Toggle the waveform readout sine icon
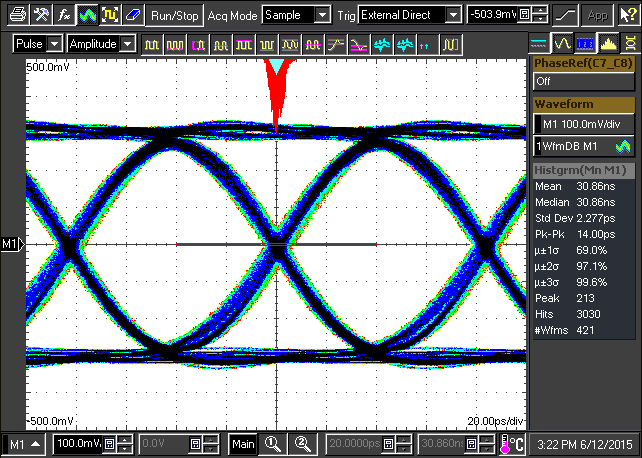This screenshot has height=458, width=642. pyautogui.click(x=562, y=43)
